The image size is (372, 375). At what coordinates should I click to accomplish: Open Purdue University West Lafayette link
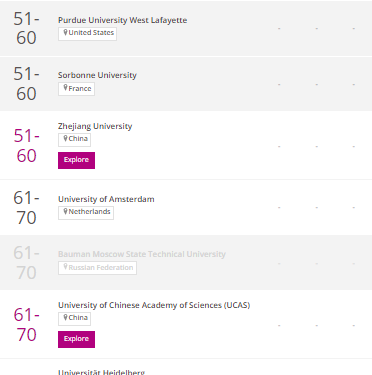[x=122, y=20]
